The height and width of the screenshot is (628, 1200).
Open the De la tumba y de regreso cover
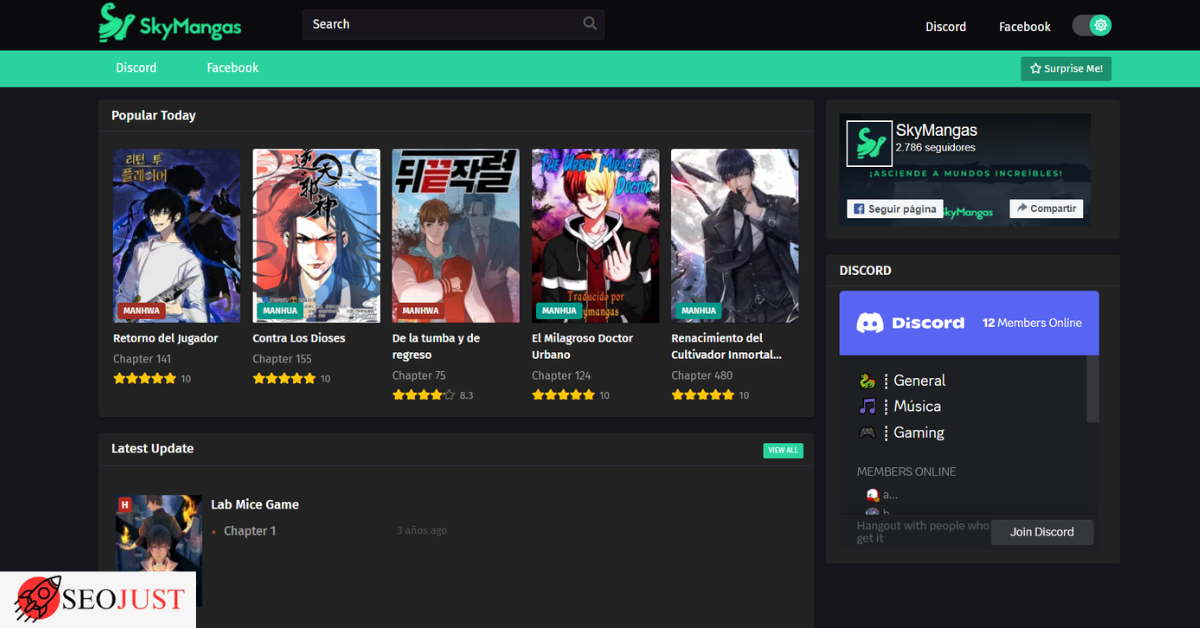pyautogui.click(x=456, y=236)
